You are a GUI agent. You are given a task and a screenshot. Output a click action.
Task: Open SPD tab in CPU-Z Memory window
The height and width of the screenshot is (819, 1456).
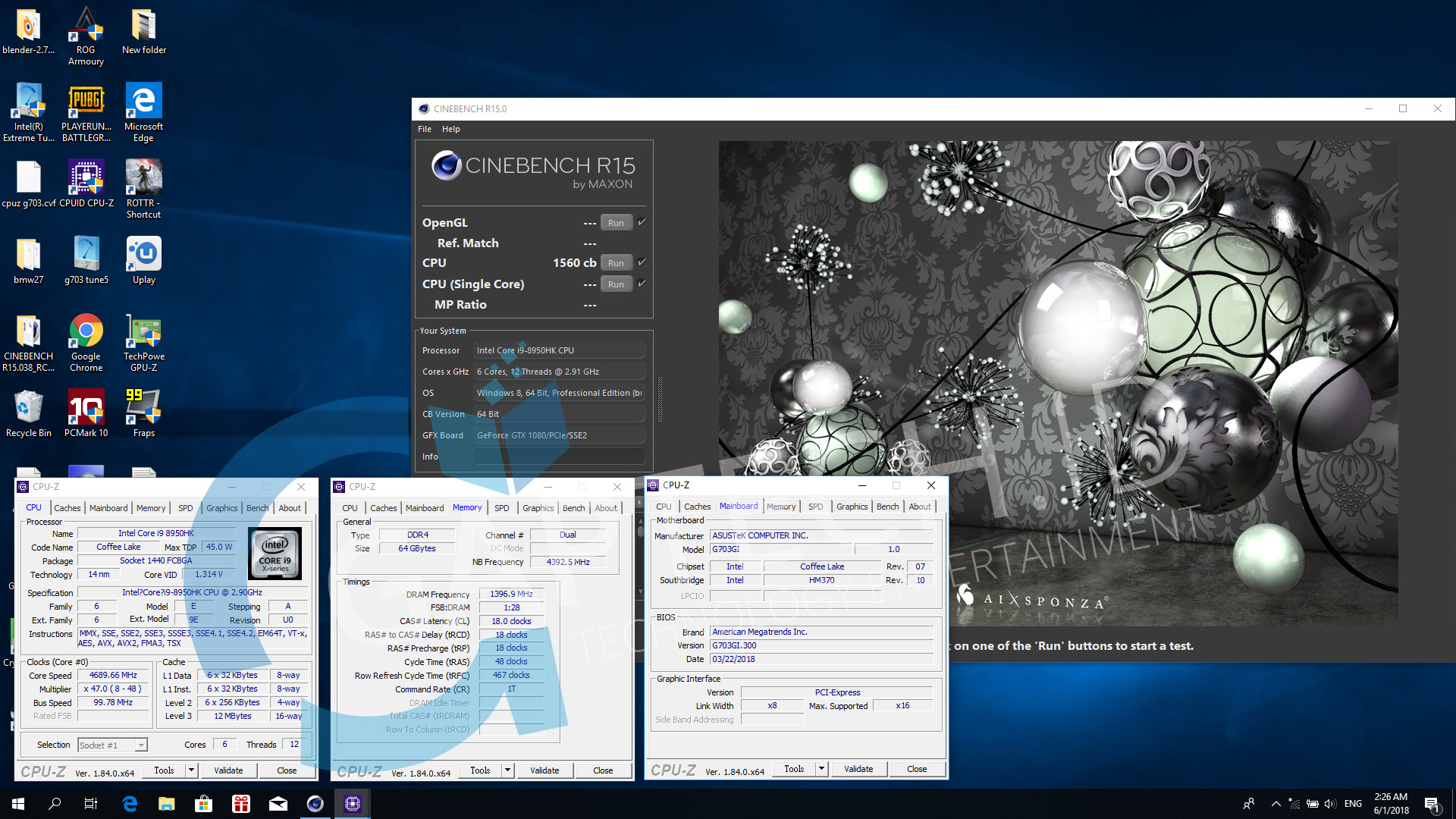501,508
